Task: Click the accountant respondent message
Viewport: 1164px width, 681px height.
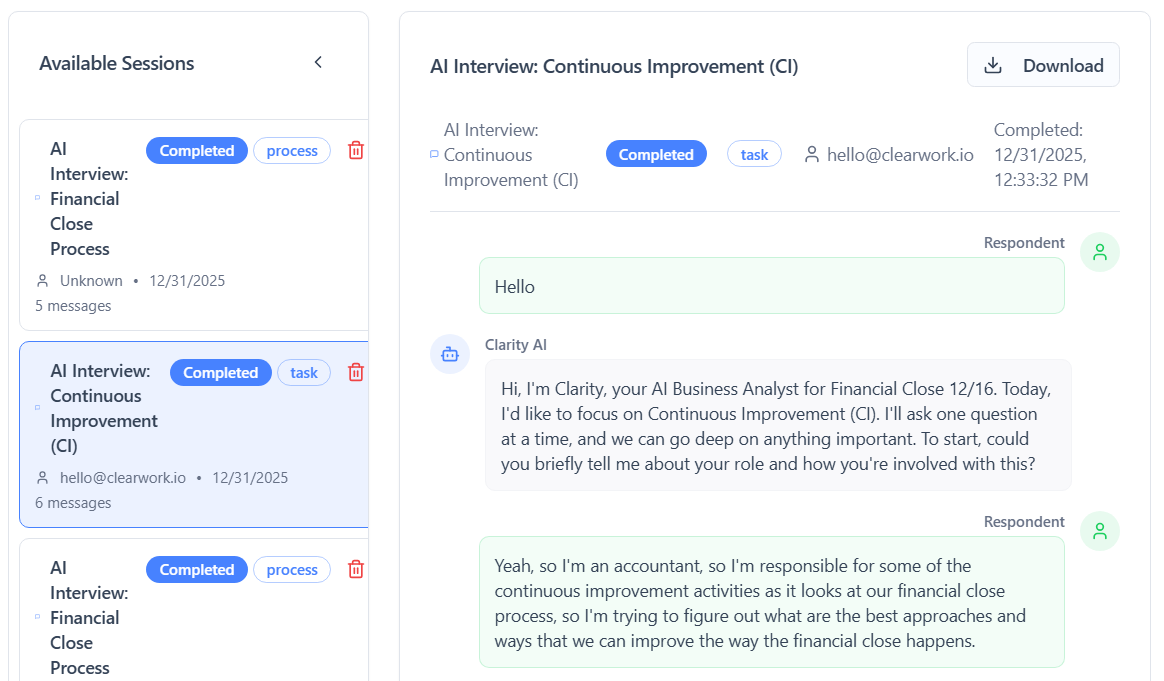Action: pos(772,602)
